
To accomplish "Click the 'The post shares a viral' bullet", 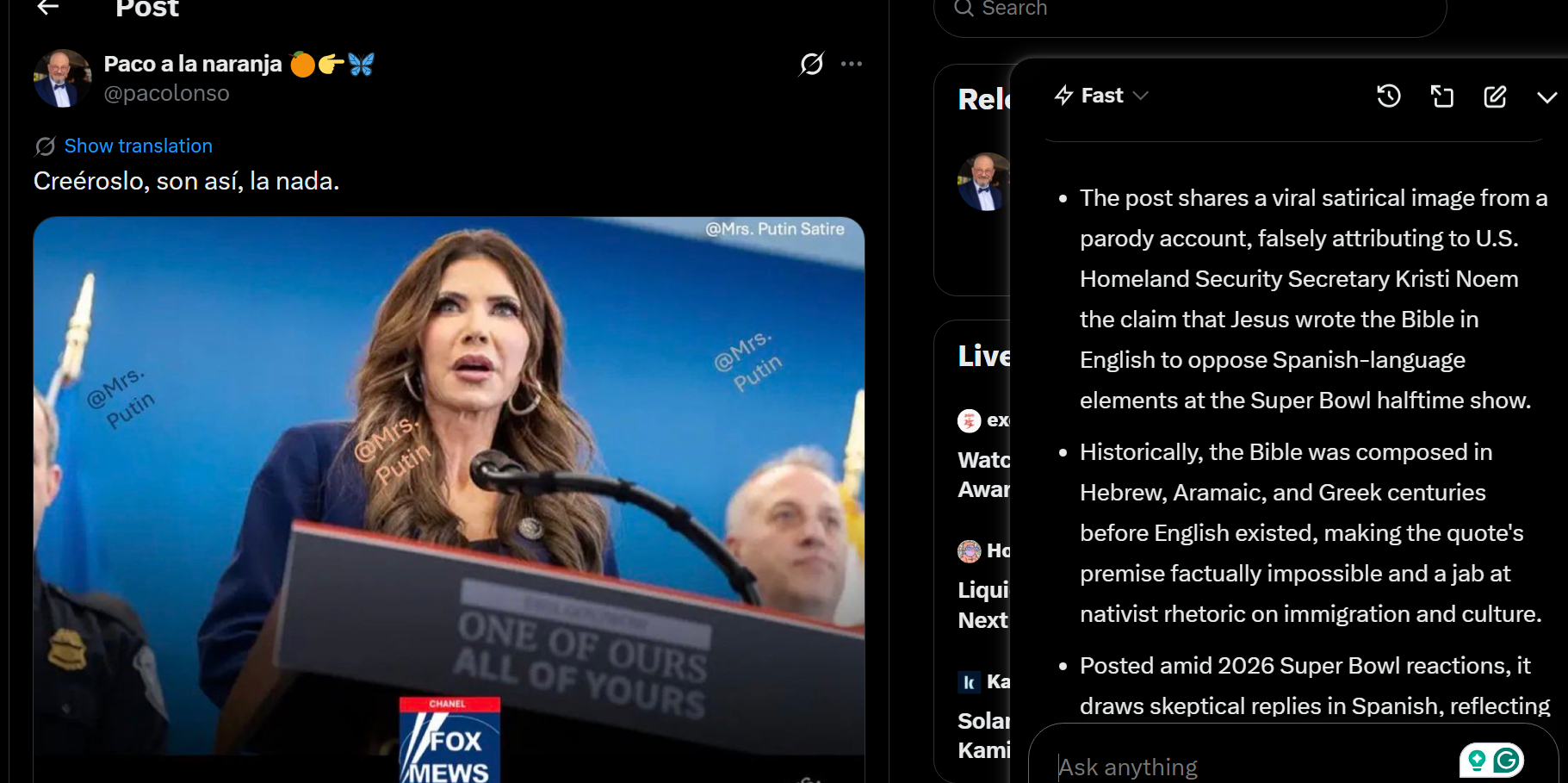I will pyautogui.click(x=1314, y=299).
